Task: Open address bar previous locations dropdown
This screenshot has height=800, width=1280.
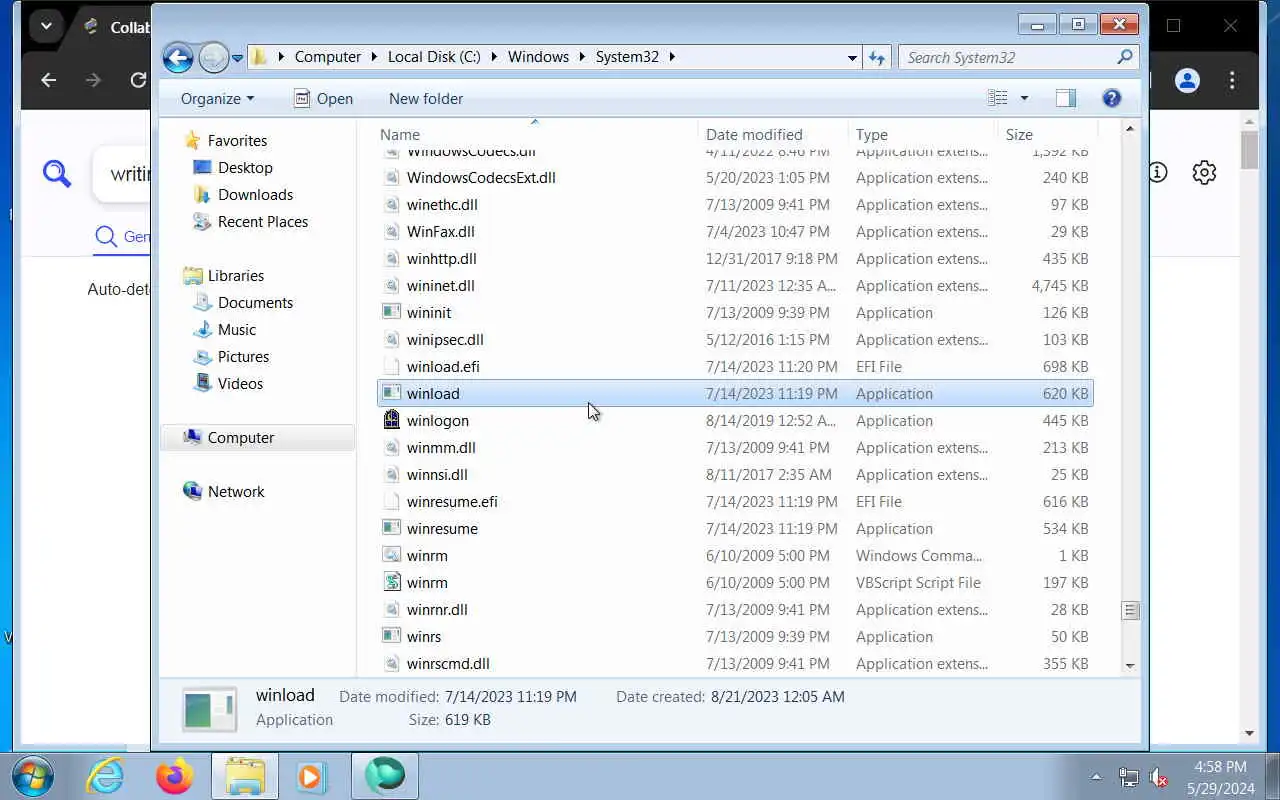Action: point(852,58)
